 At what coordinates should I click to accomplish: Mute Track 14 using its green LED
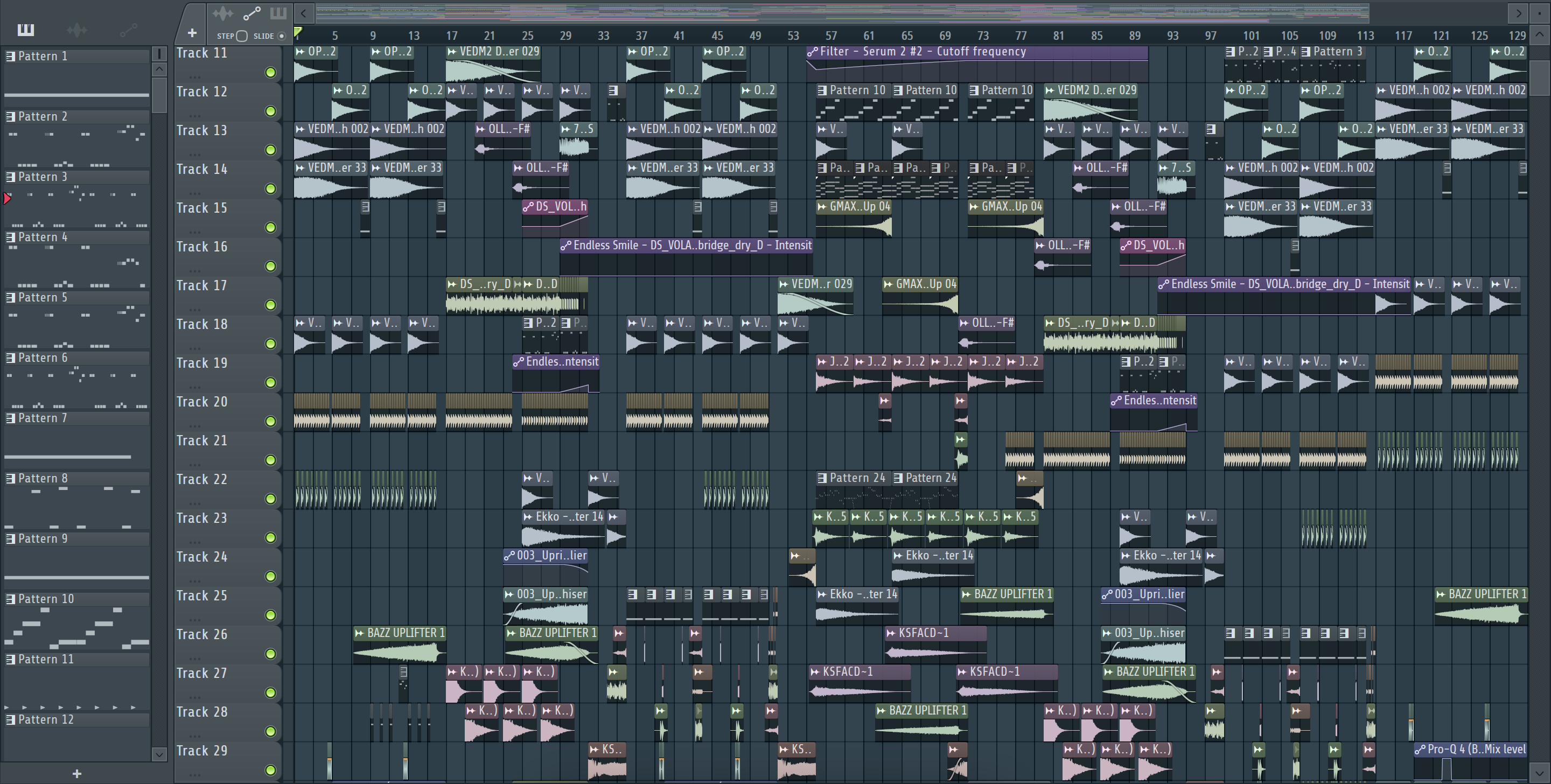click(x=271, y=188)
